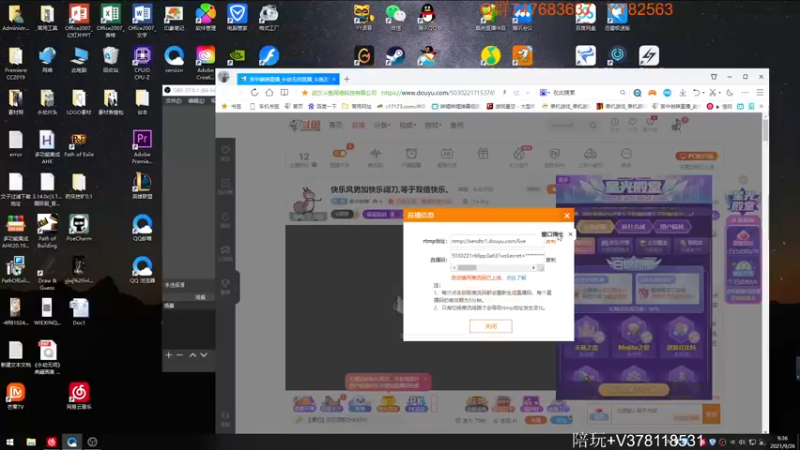Toggle the night mode moon icon in the browser
800x450 pixels.
(730, 93)
